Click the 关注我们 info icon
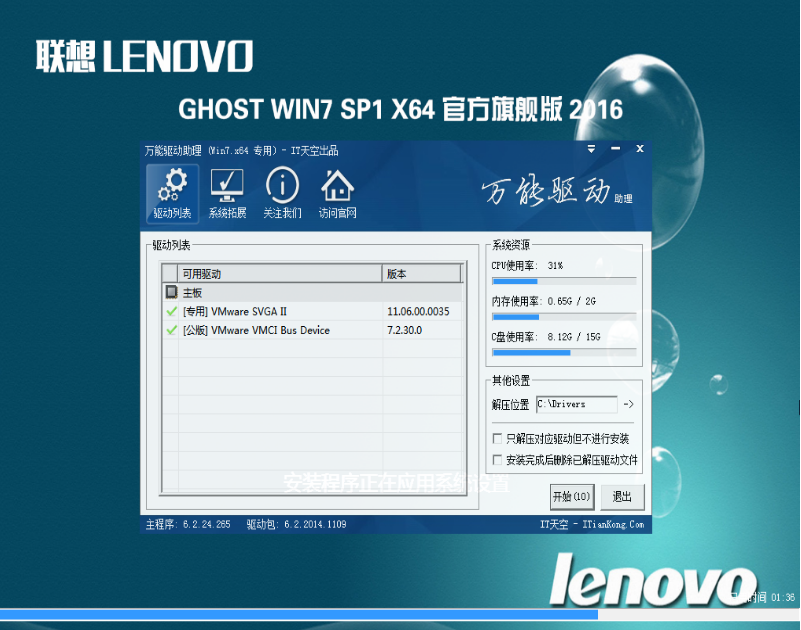The width and height of the screenshot is (801, 630). [x=282, y=194]
